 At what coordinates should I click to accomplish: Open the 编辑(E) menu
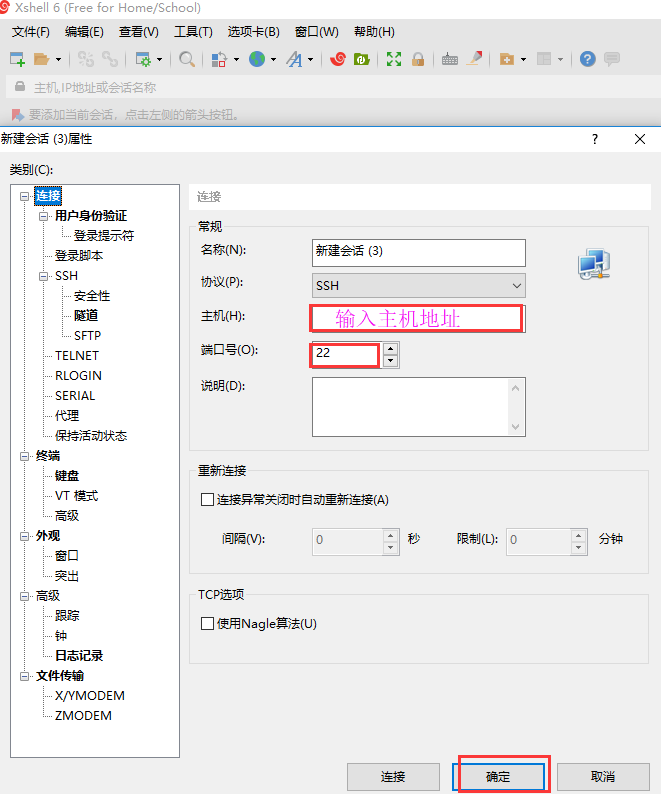click(84, 32)
